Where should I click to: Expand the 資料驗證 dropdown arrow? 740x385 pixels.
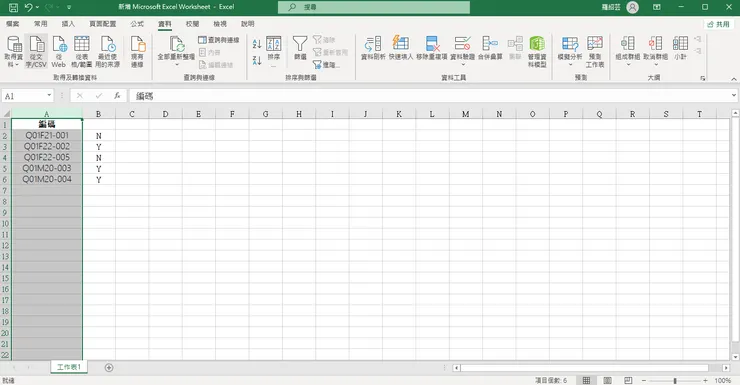click(x=462, y=64)
